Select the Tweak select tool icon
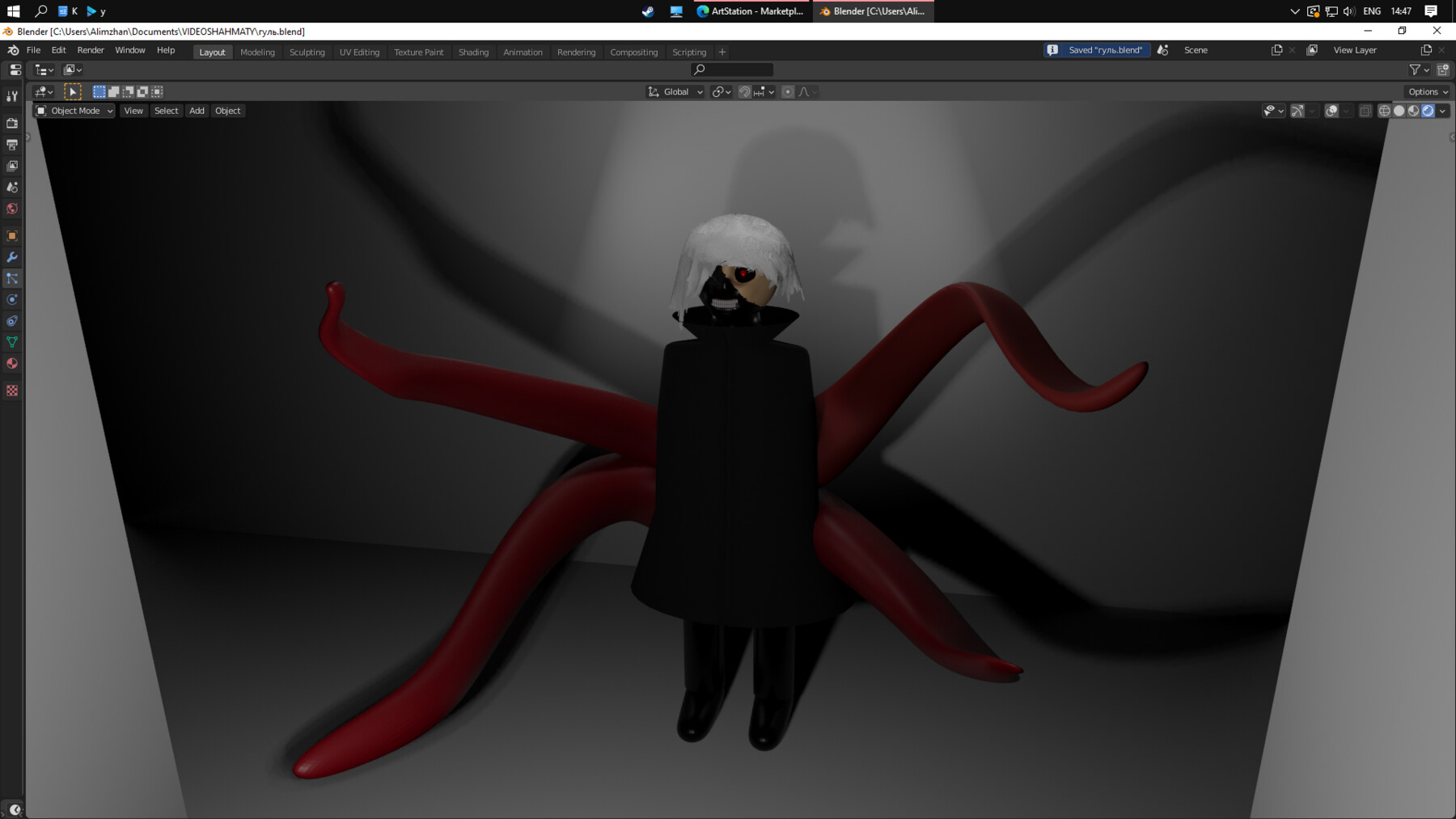This screenshot has height=819, width=1456. [73, 91]
